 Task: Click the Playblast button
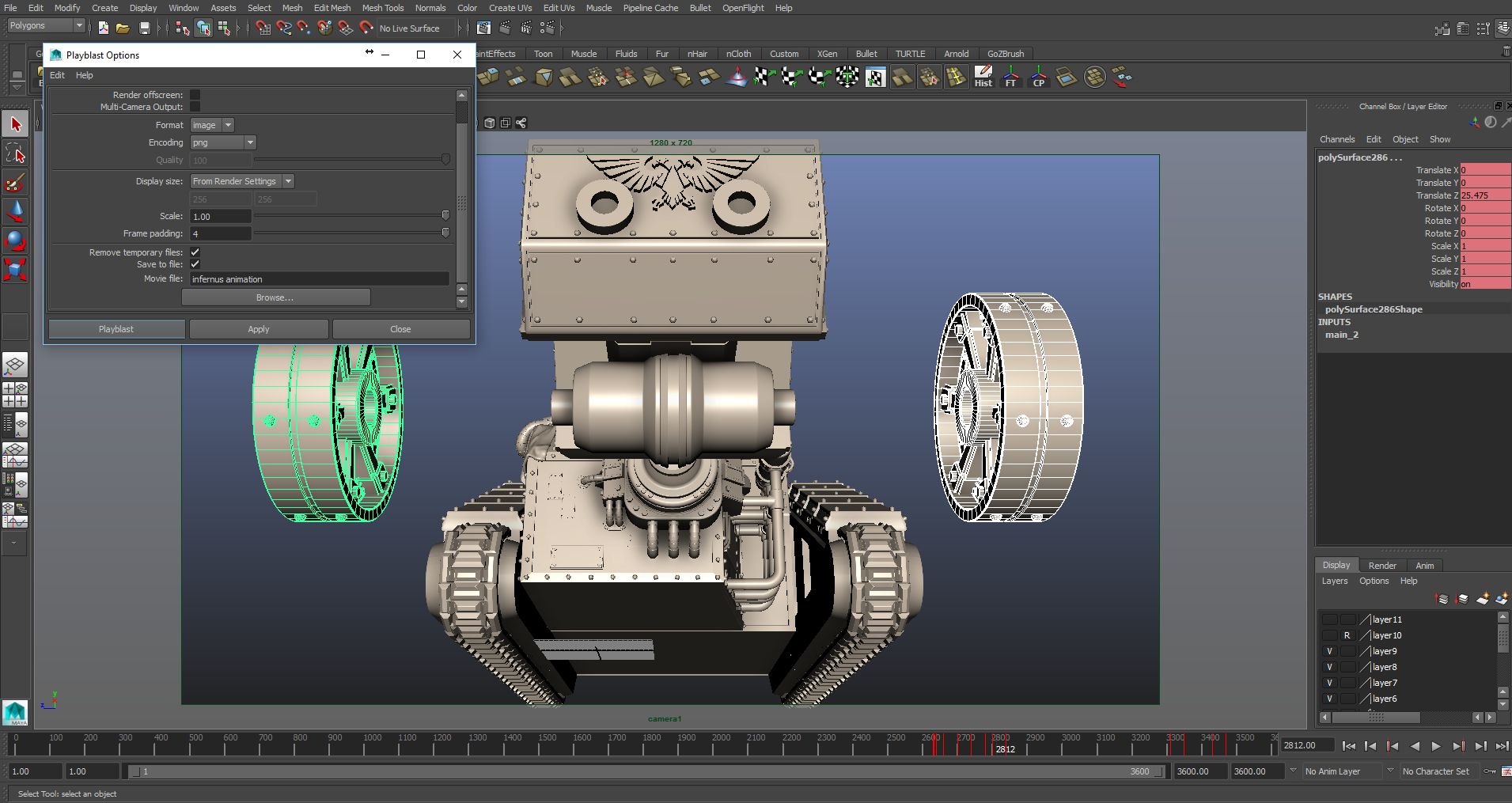click(x=116, y=329)
